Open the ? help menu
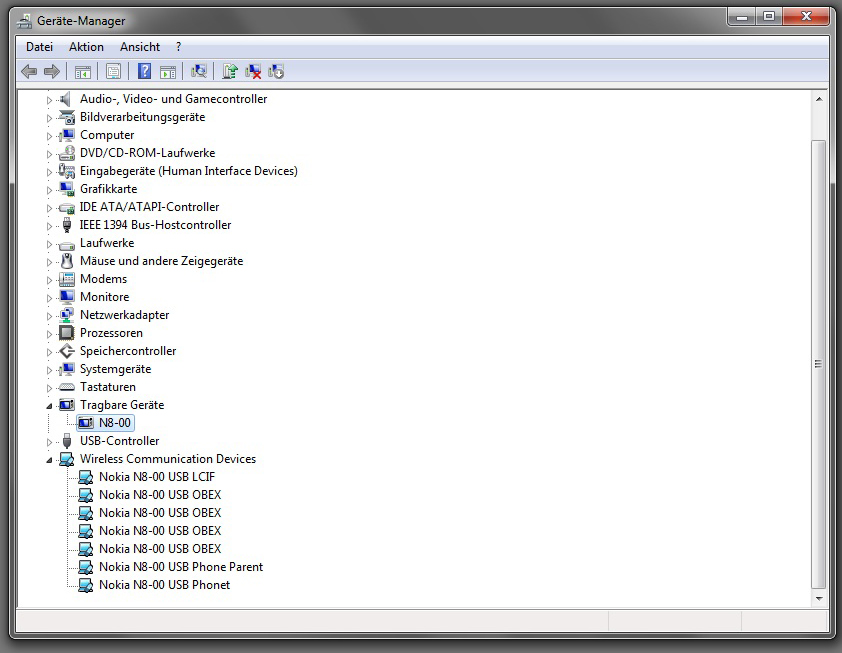The height and width of the screenshot is (653, 842). pos(178,47)
